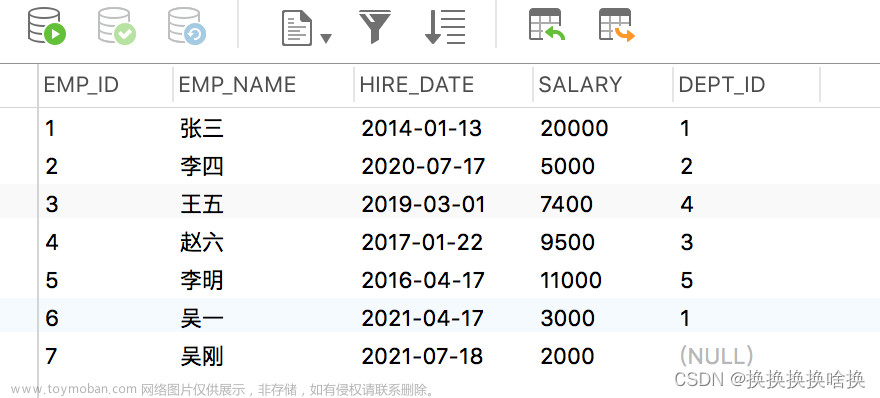Click the table import green arrow icon
Image resolution: width=880 pixels, height=398 pixels.
click(x=547, y=25)
